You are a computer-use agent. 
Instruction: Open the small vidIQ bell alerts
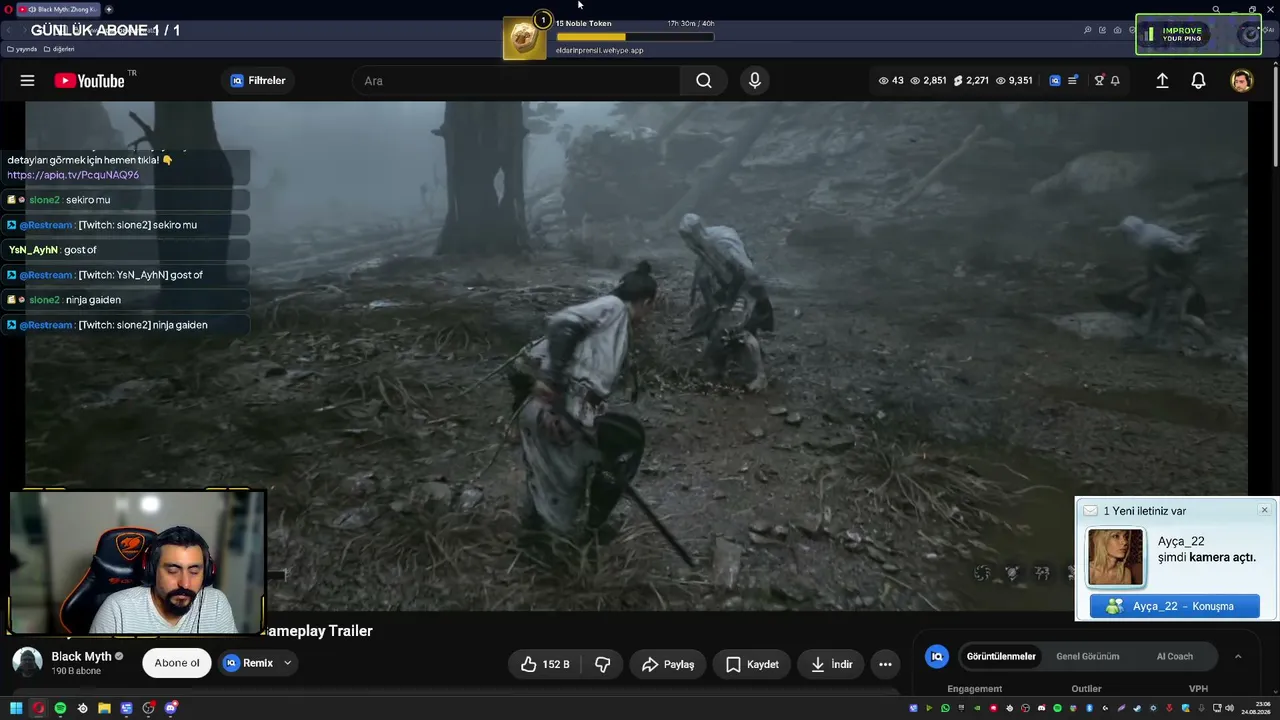1115,81
